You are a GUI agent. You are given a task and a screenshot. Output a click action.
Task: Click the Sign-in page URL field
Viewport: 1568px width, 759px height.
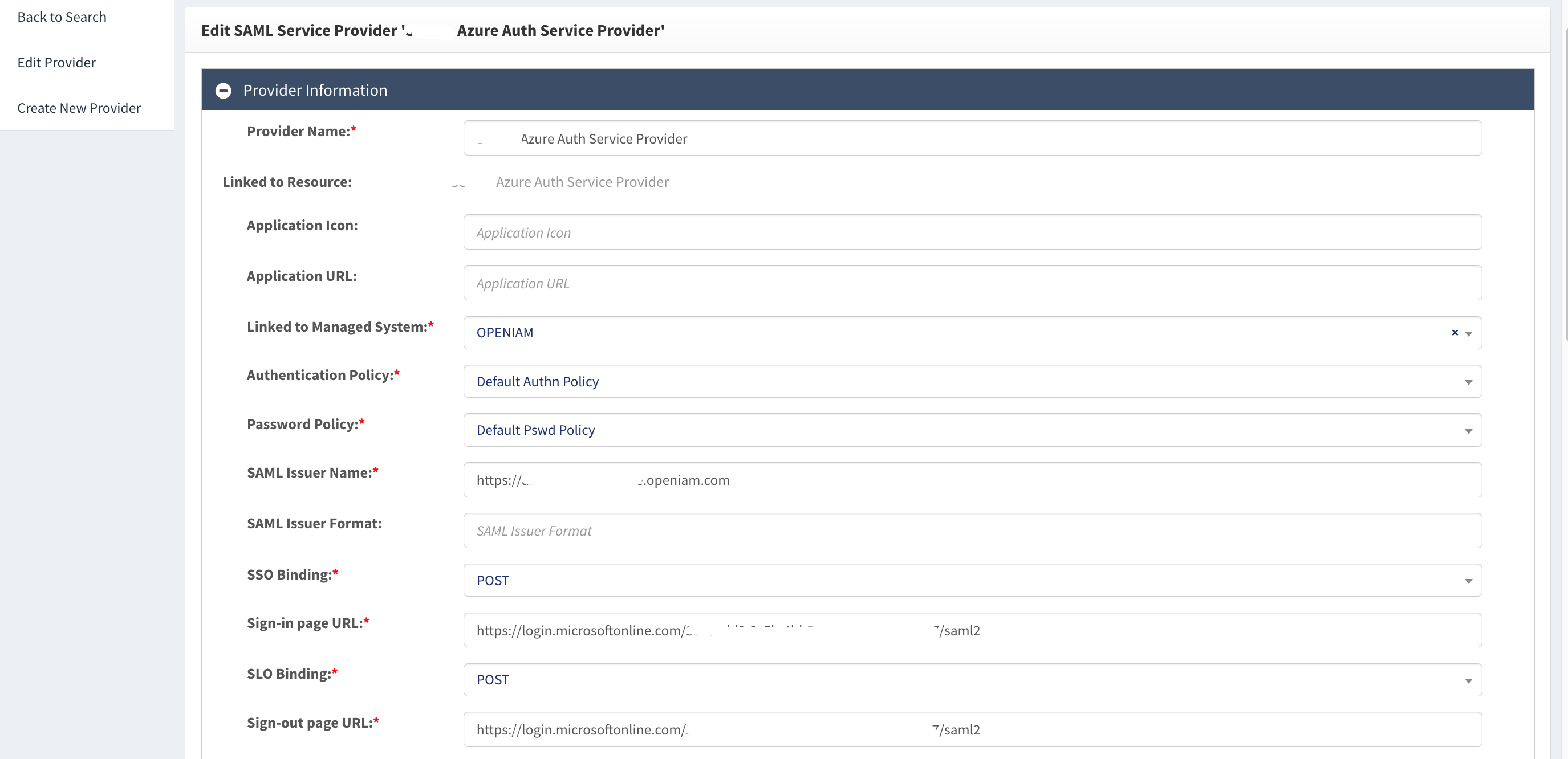click(x=972, y=630)
